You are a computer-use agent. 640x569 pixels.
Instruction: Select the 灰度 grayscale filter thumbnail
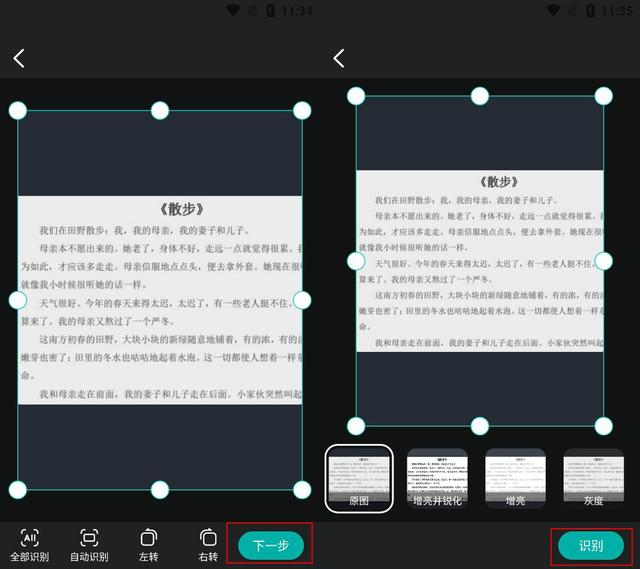click(593, 478)
